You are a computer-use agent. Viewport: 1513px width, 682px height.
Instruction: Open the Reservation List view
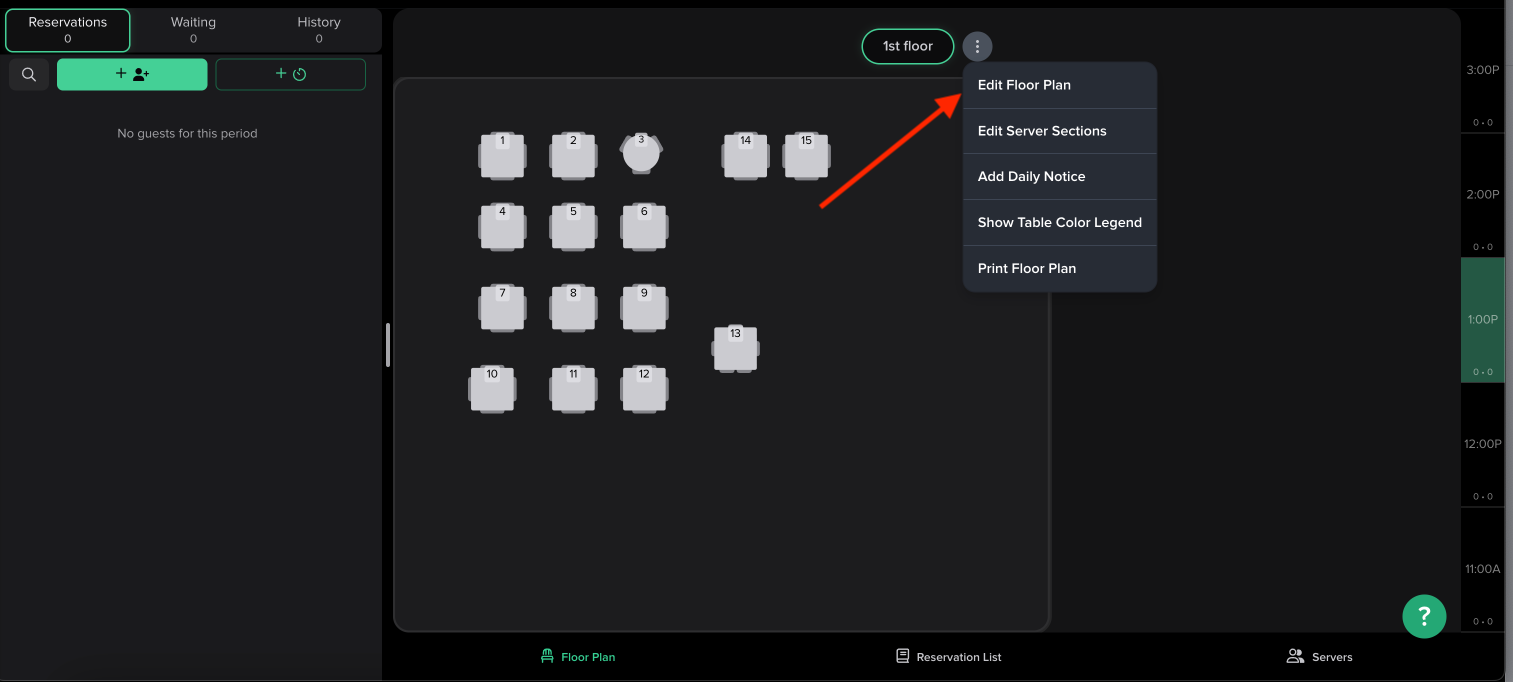coord(949,657)
